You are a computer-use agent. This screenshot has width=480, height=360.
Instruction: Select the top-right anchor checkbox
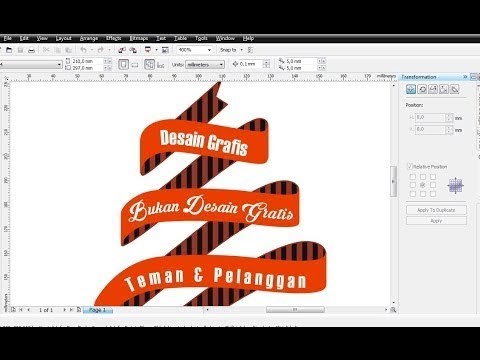(433, 177)
